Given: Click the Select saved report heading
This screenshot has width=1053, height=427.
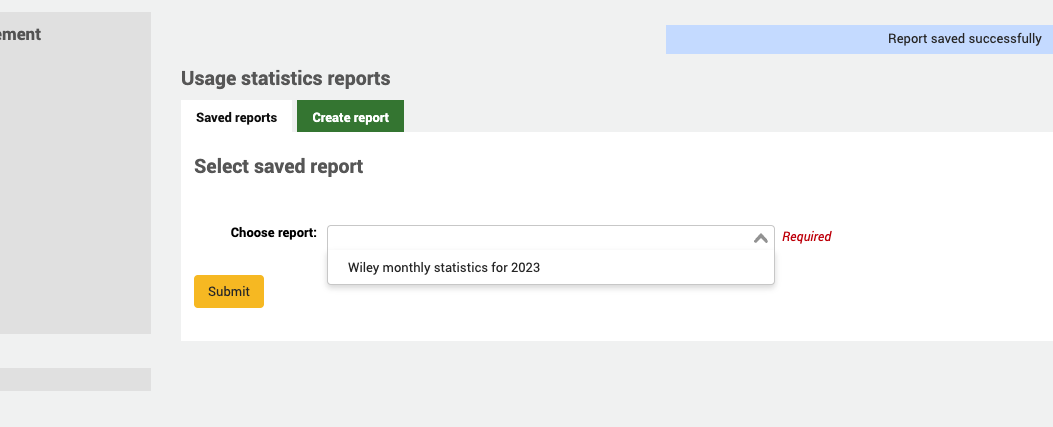Looking at the screenshot, I should pos(278,167).
